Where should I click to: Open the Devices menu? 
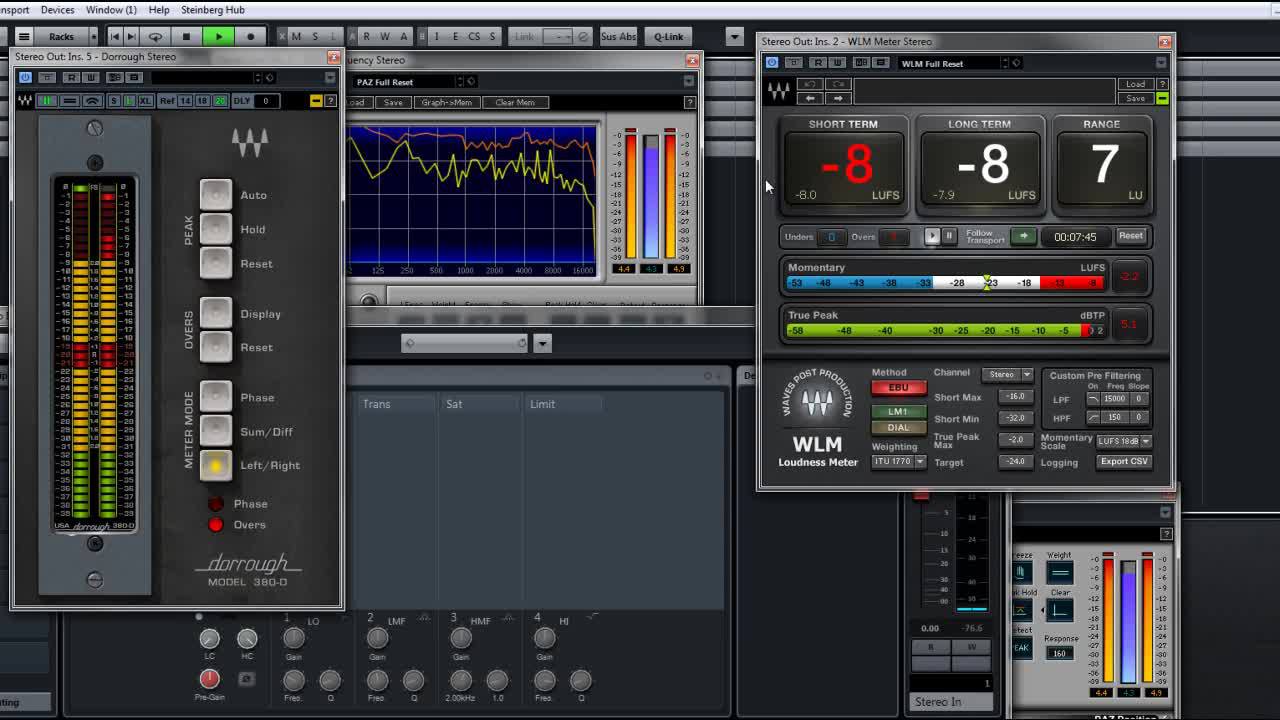[x=57, y=9]
